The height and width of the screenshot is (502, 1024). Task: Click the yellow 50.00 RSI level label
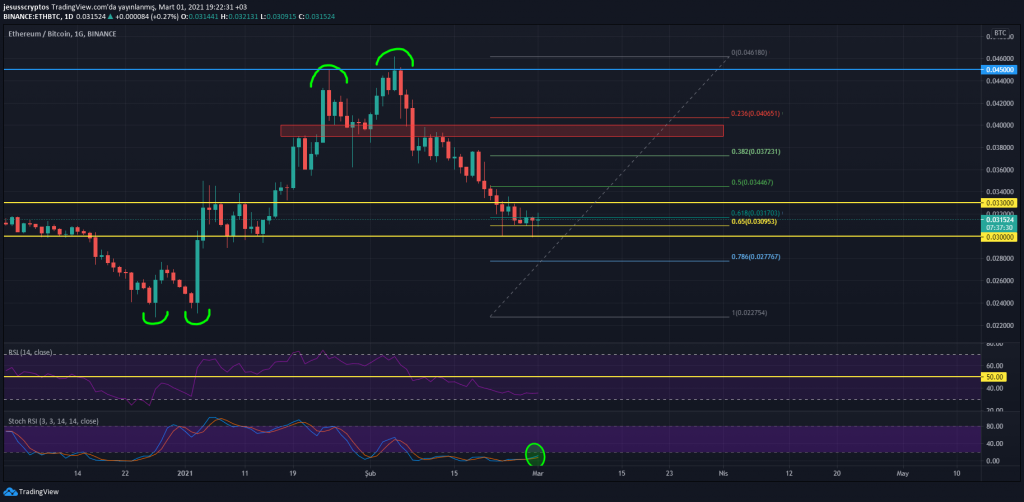tap(997, 378)
